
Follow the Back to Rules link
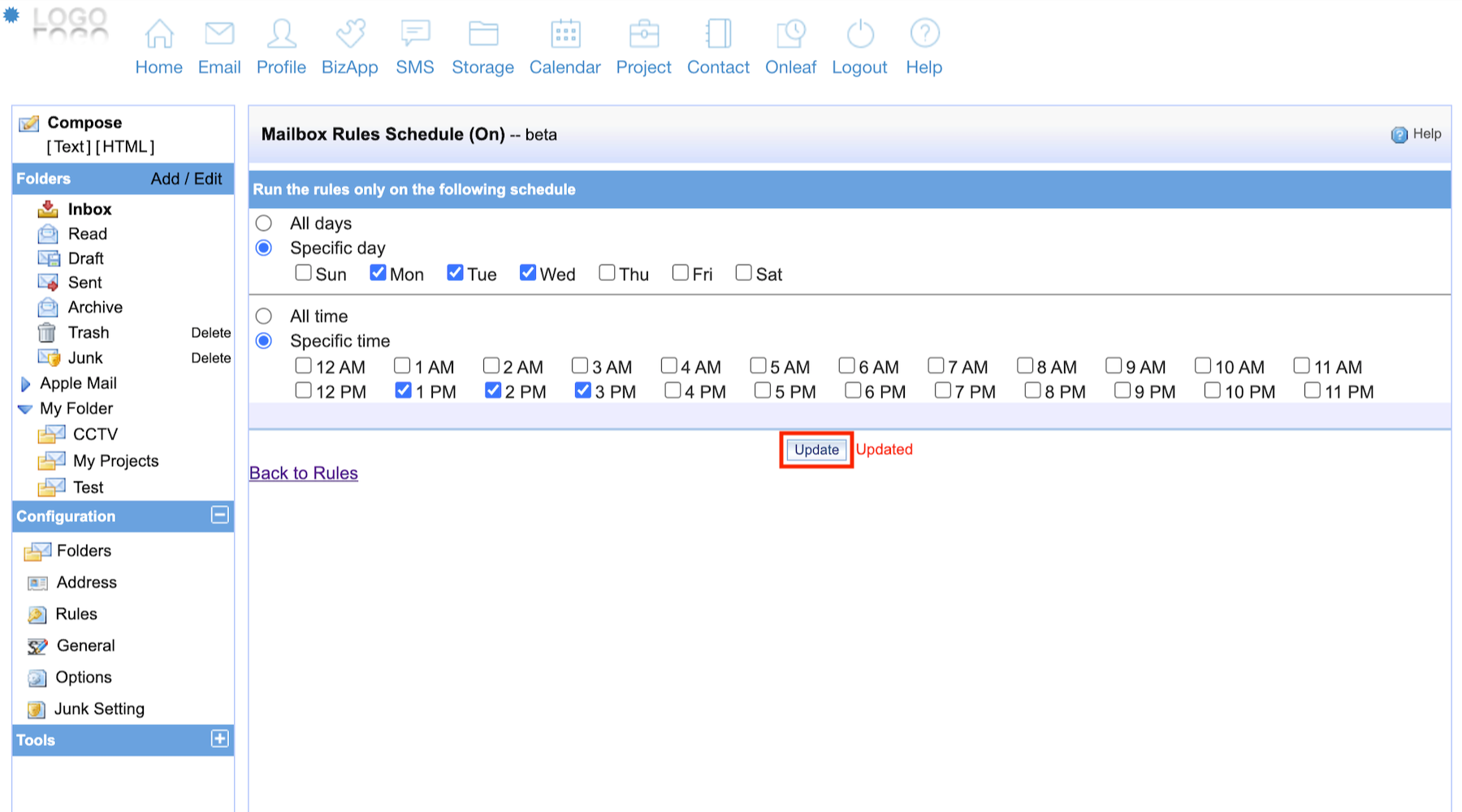click(303, 473)
